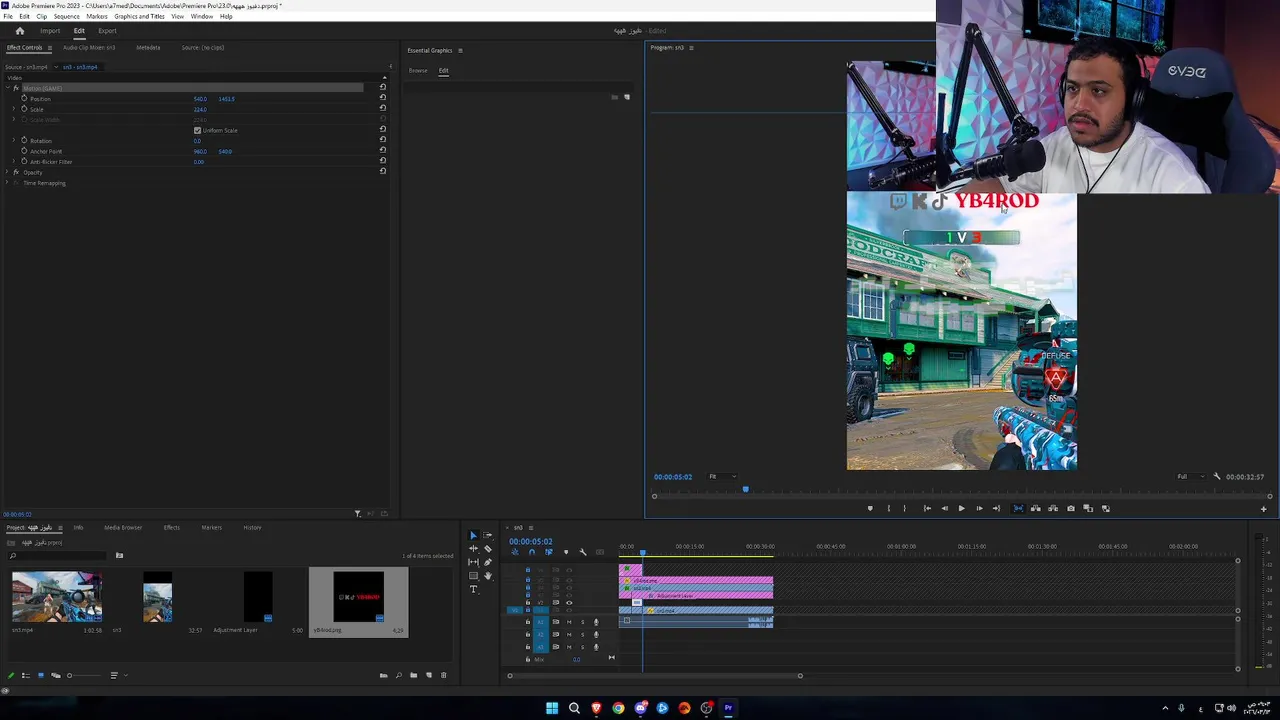Select the Adjustment Layer thumbnail in Project
Screen dimensions: 1280x720
pos(258,597)
